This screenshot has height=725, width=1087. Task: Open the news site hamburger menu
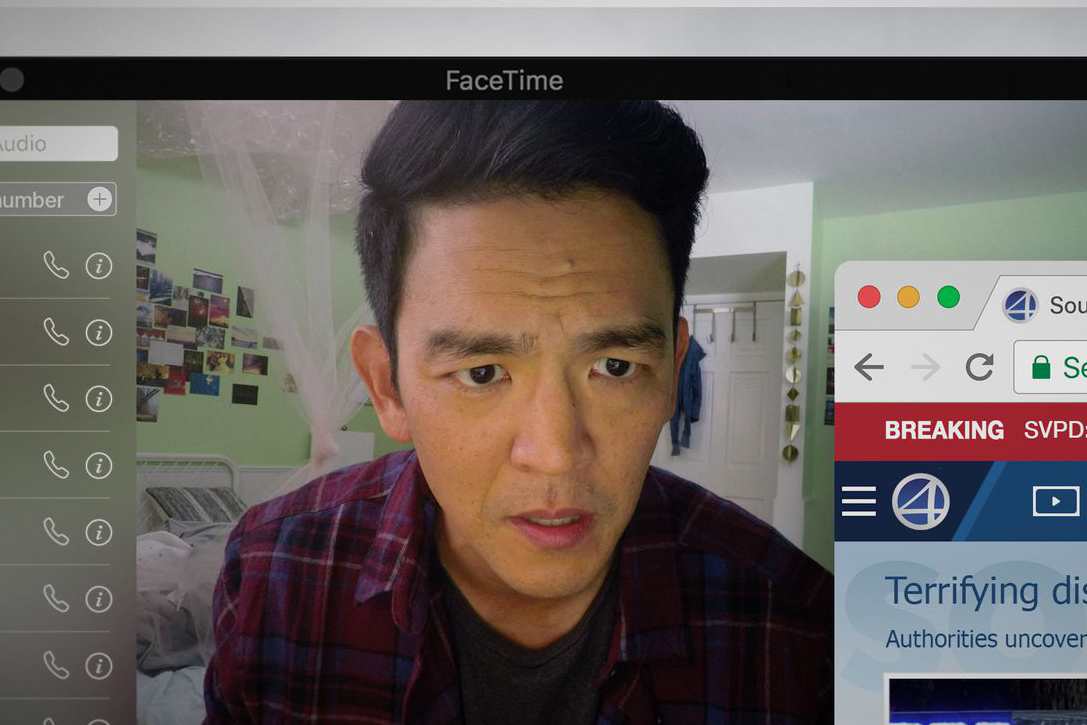[859, 501]
